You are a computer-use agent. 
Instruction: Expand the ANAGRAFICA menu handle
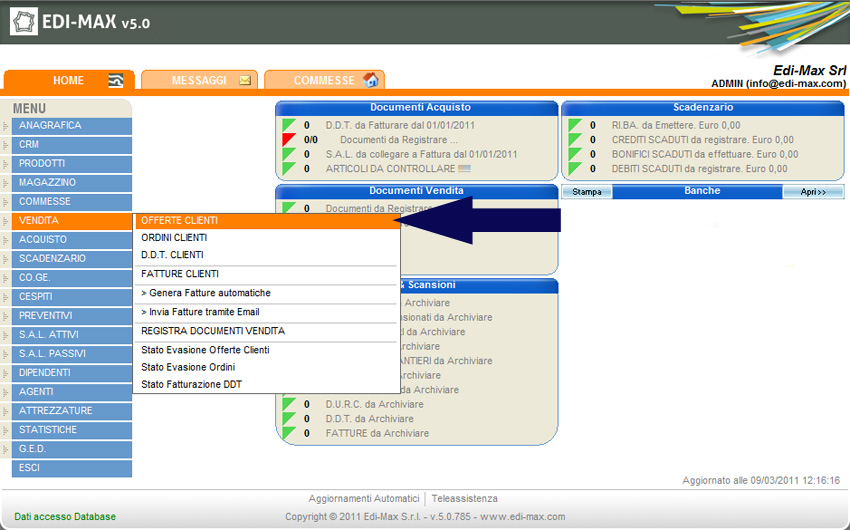point(6,126)
